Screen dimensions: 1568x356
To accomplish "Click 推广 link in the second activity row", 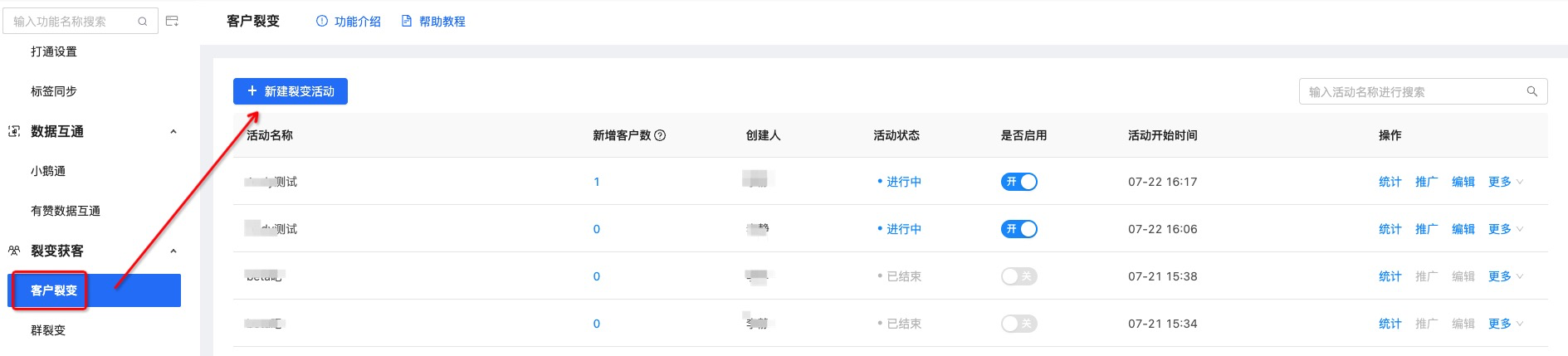I will [x=1426, y=229].
